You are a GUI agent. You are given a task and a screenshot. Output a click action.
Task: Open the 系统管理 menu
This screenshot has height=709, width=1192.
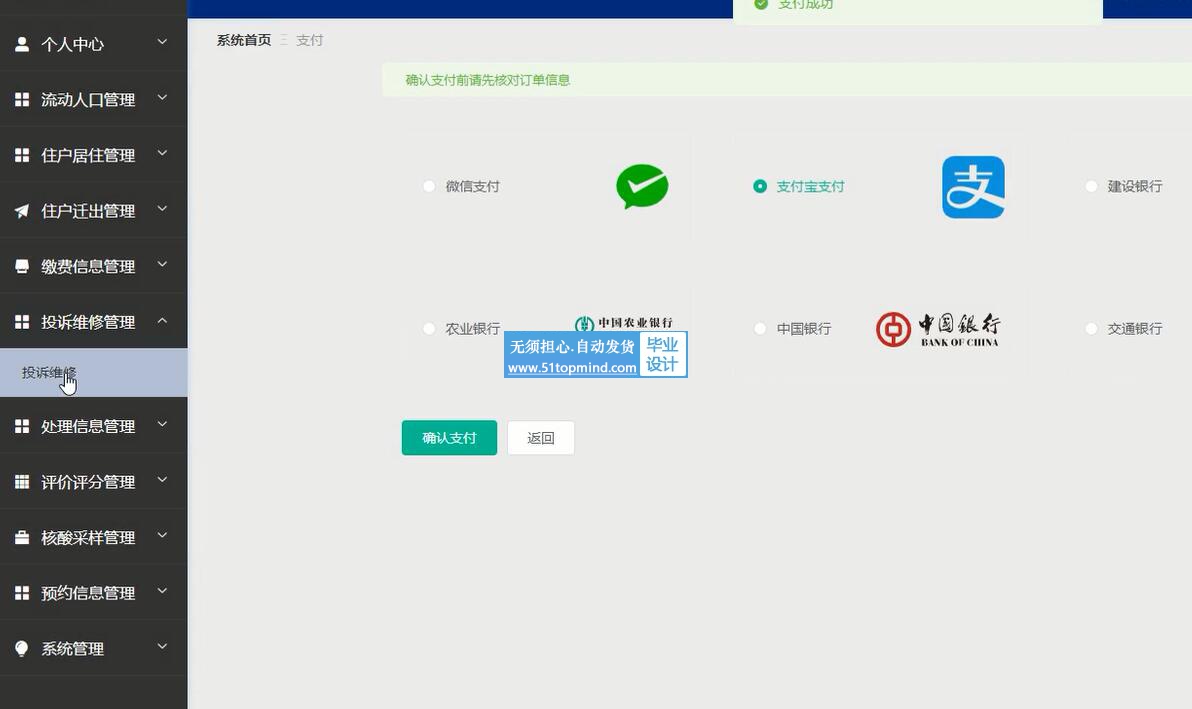(x=94, y=648)
